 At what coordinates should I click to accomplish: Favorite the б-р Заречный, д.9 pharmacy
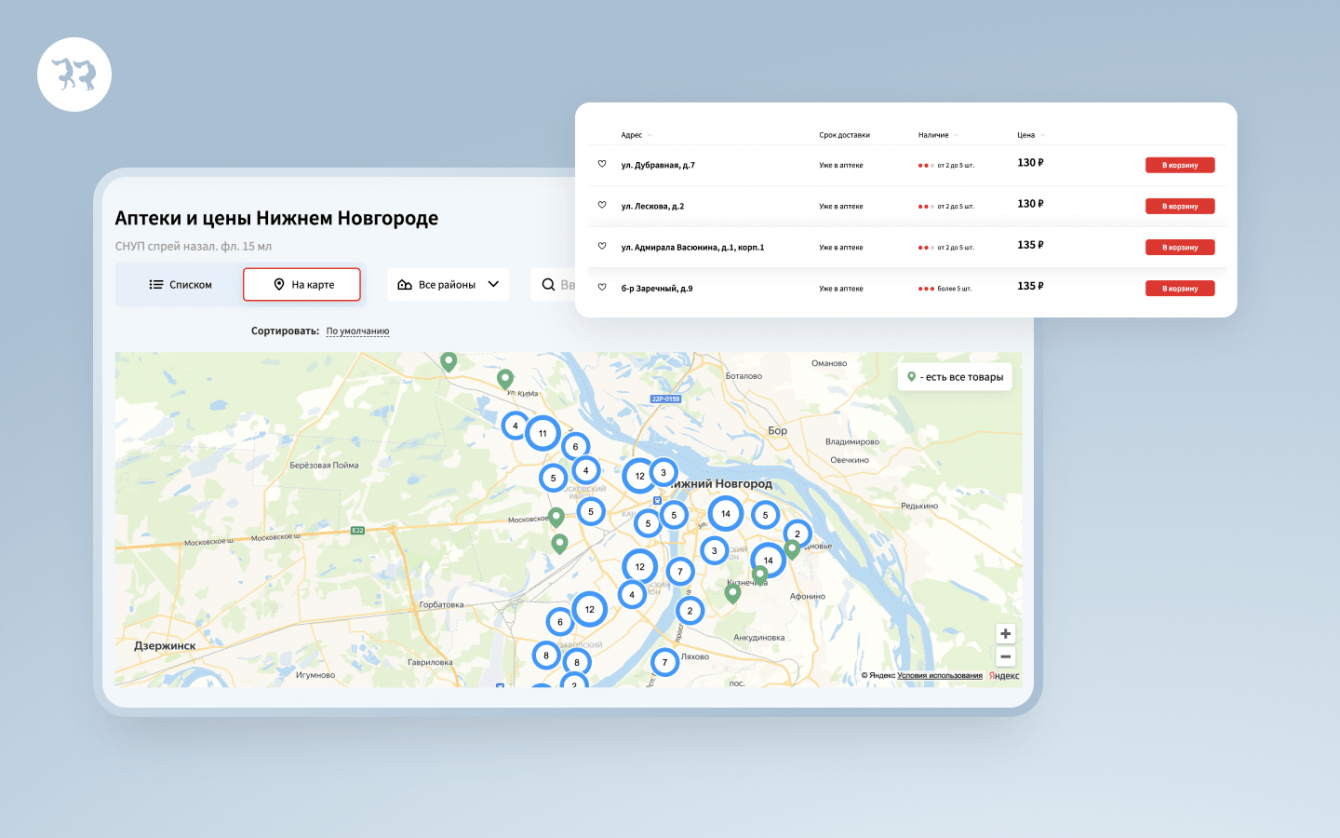click(602, 287)
